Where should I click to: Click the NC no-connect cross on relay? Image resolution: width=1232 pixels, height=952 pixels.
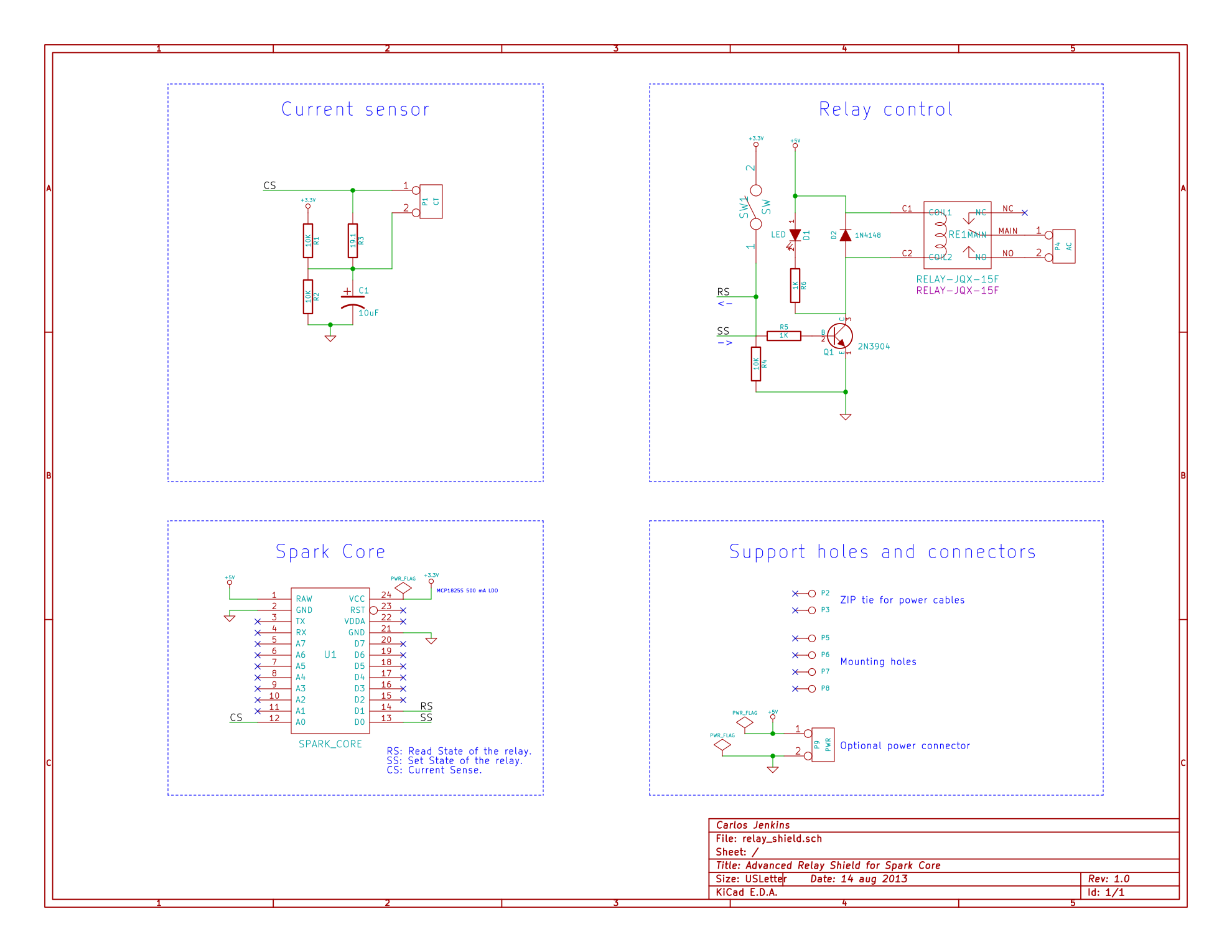[1024, 213]
